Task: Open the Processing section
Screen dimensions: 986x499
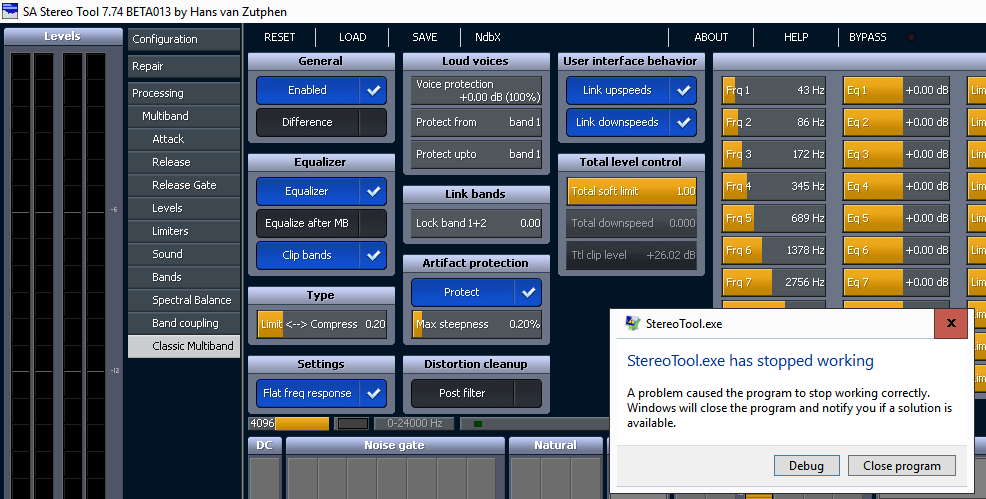Action: 184,93
